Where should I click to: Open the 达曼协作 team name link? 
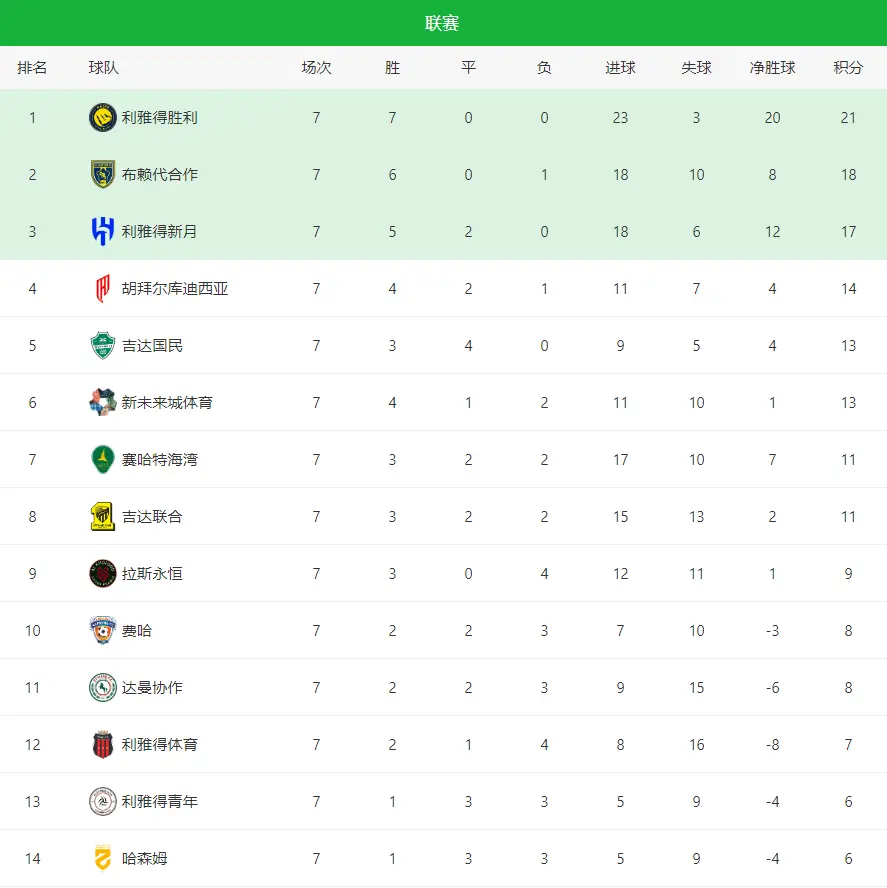pyautogui.click(x=152, y=687)
